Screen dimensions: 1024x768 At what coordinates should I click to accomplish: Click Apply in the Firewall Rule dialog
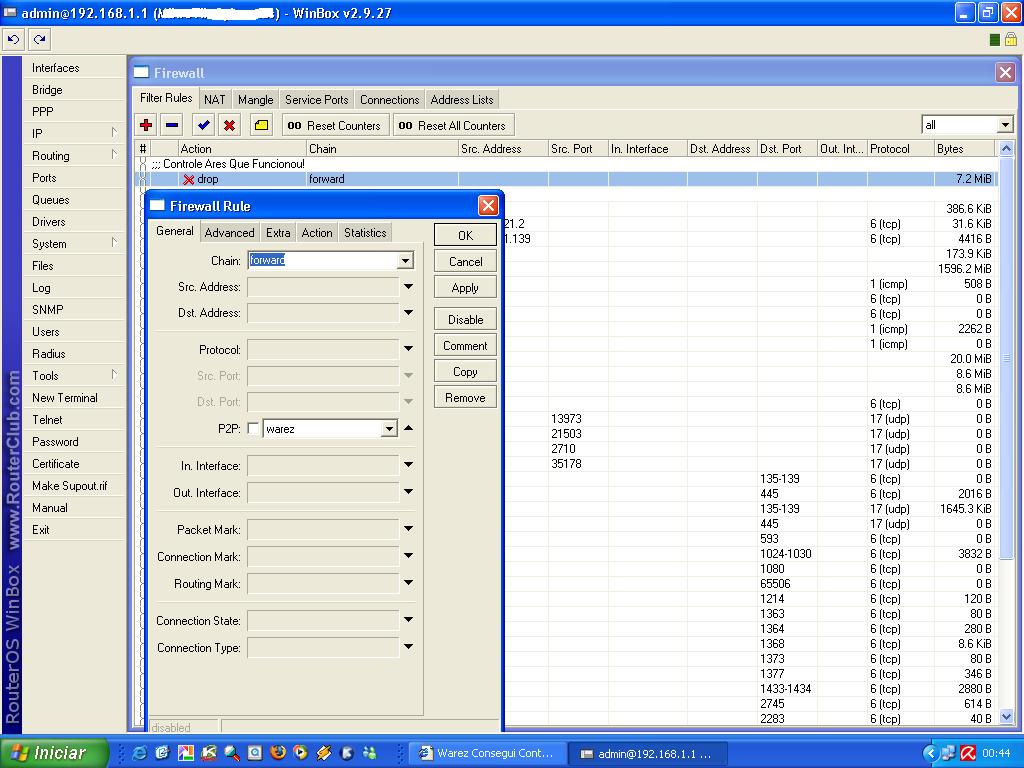click(x=465, y=287)
